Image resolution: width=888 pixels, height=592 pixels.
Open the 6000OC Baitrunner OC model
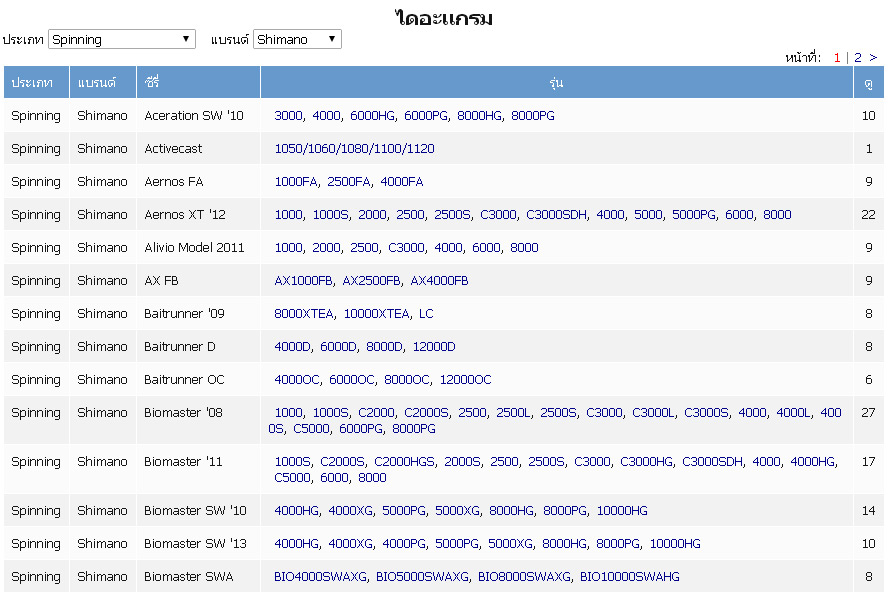[x=352, y=380]
